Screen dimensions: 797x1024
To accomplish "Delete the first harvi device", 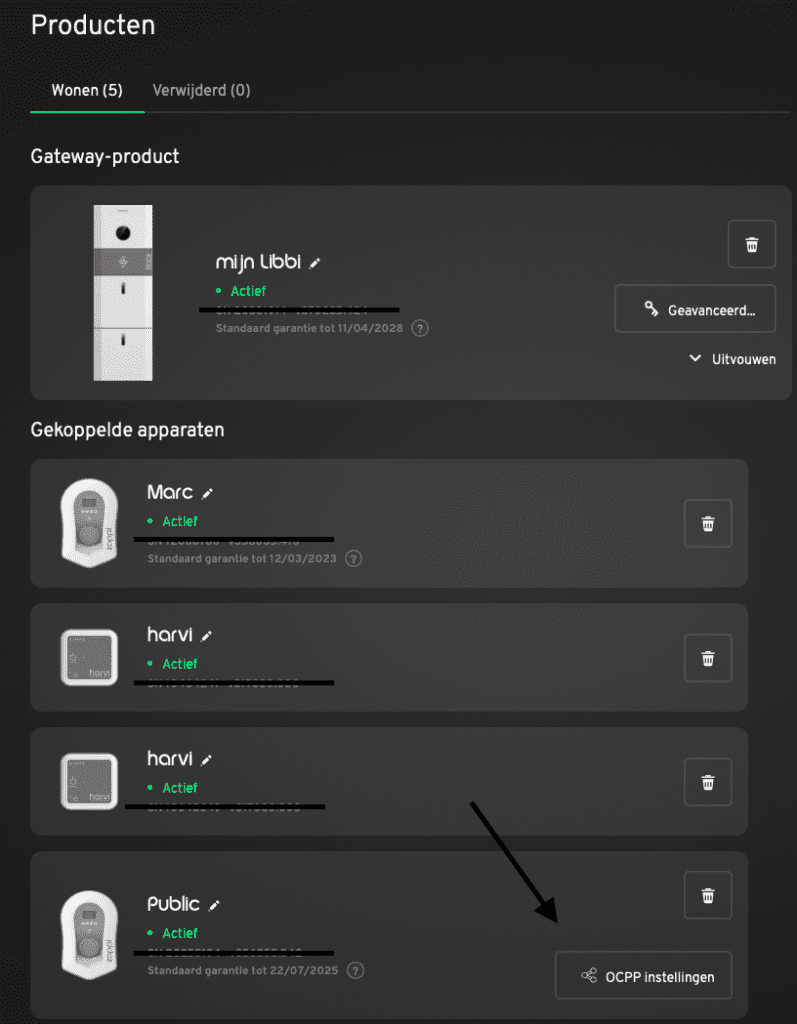I will 708,658.
